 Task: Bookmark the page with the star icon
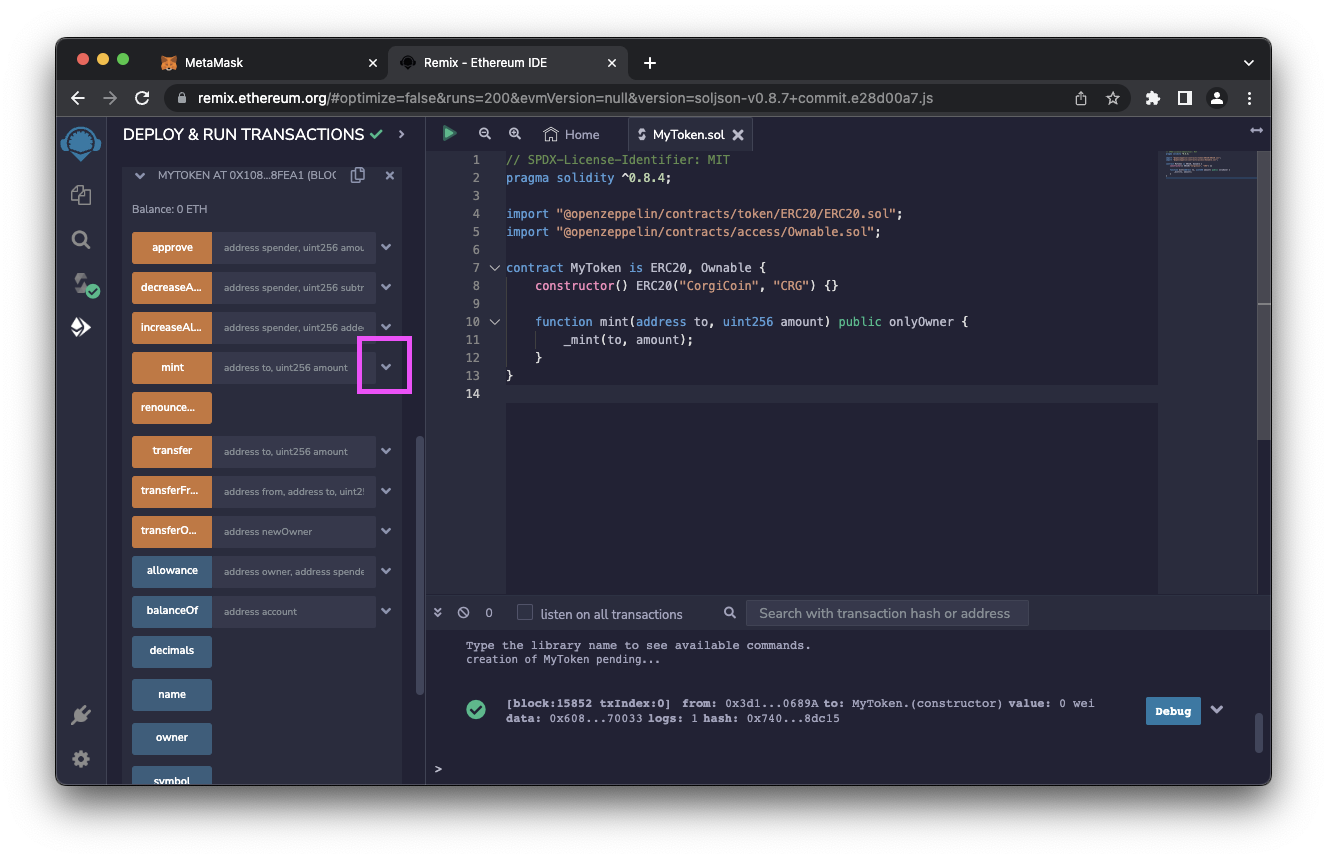(1112, 98)
